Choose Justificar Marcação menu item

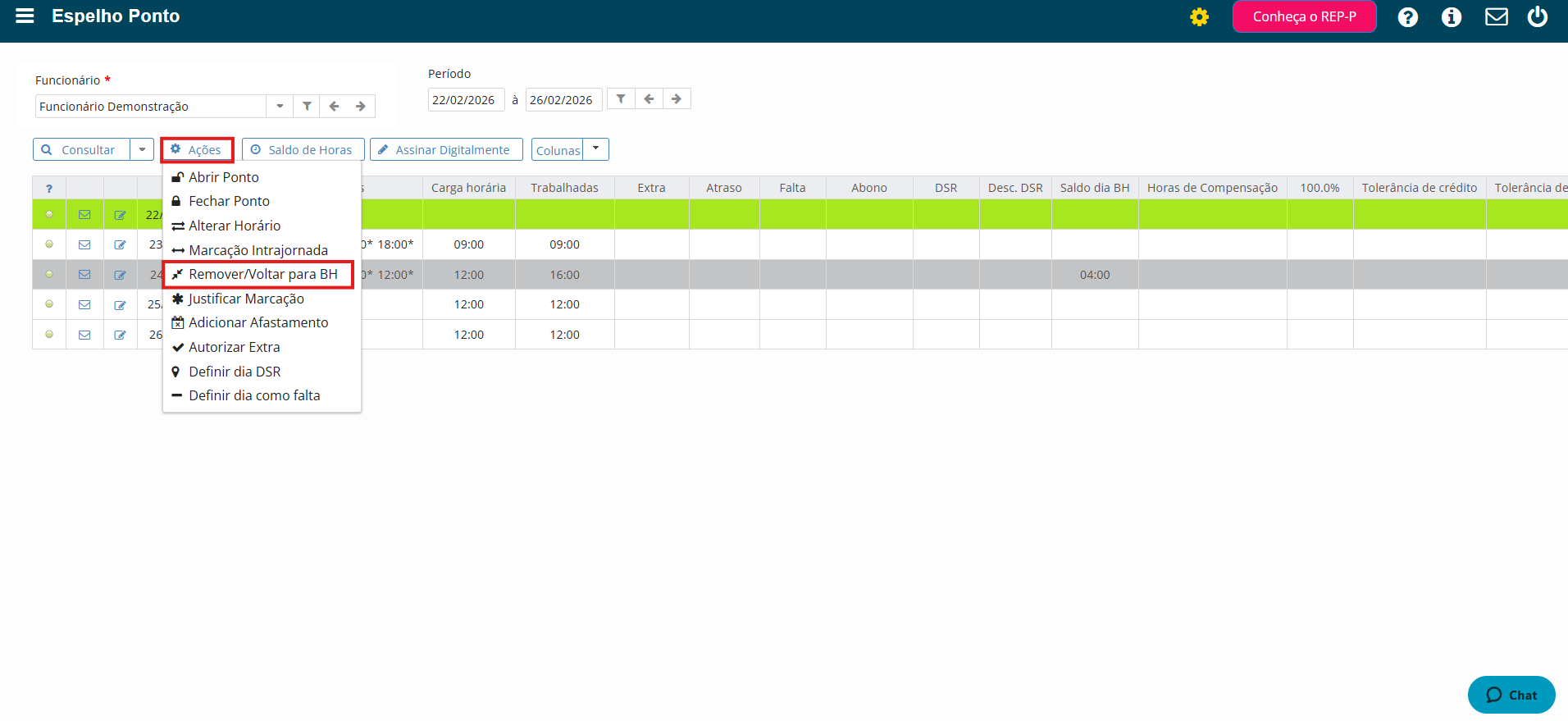[262, 299]
